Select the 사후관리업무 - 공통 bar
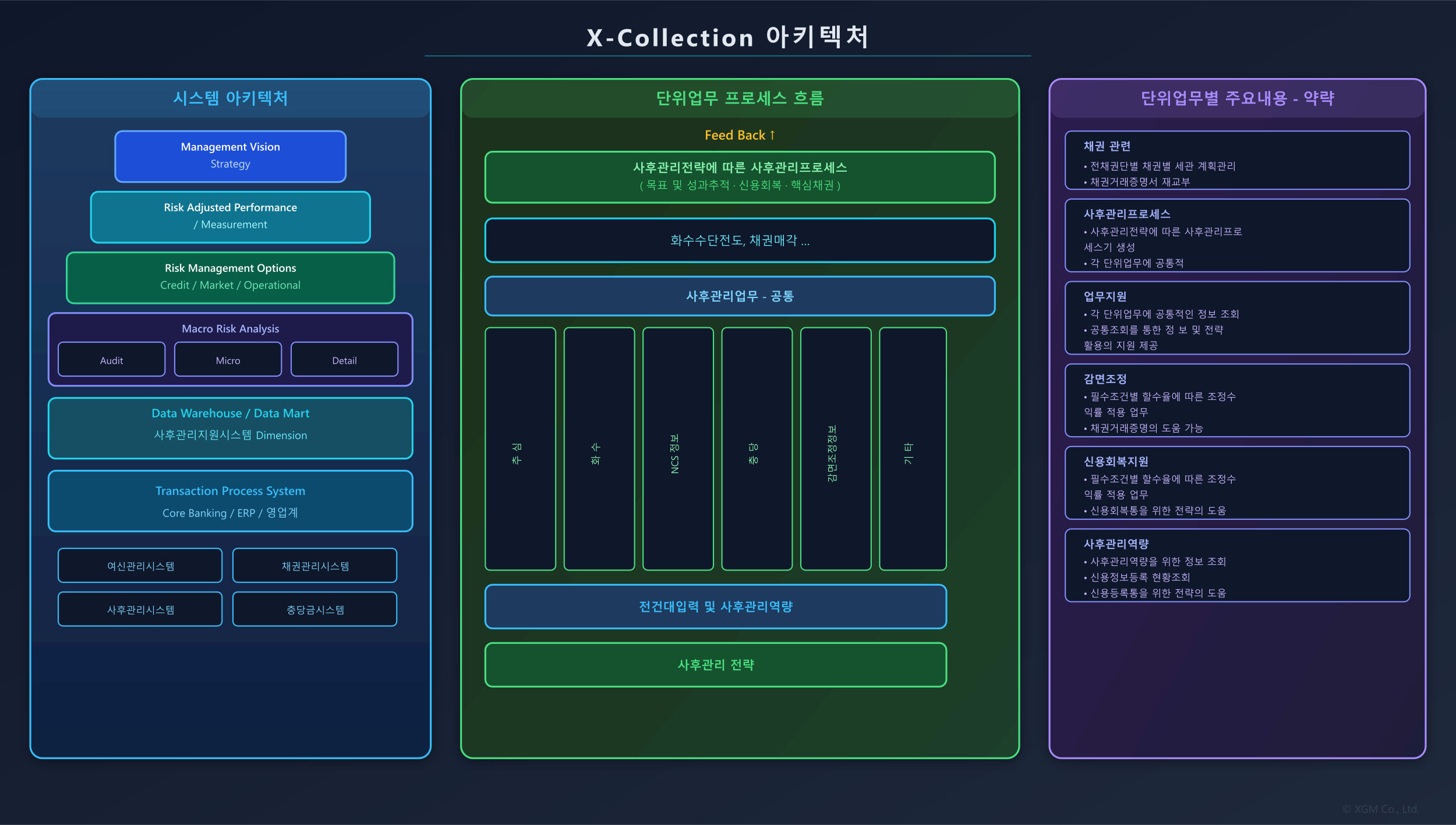The width and height of the screenshot is (1456, 825). [x=739, y=296]
